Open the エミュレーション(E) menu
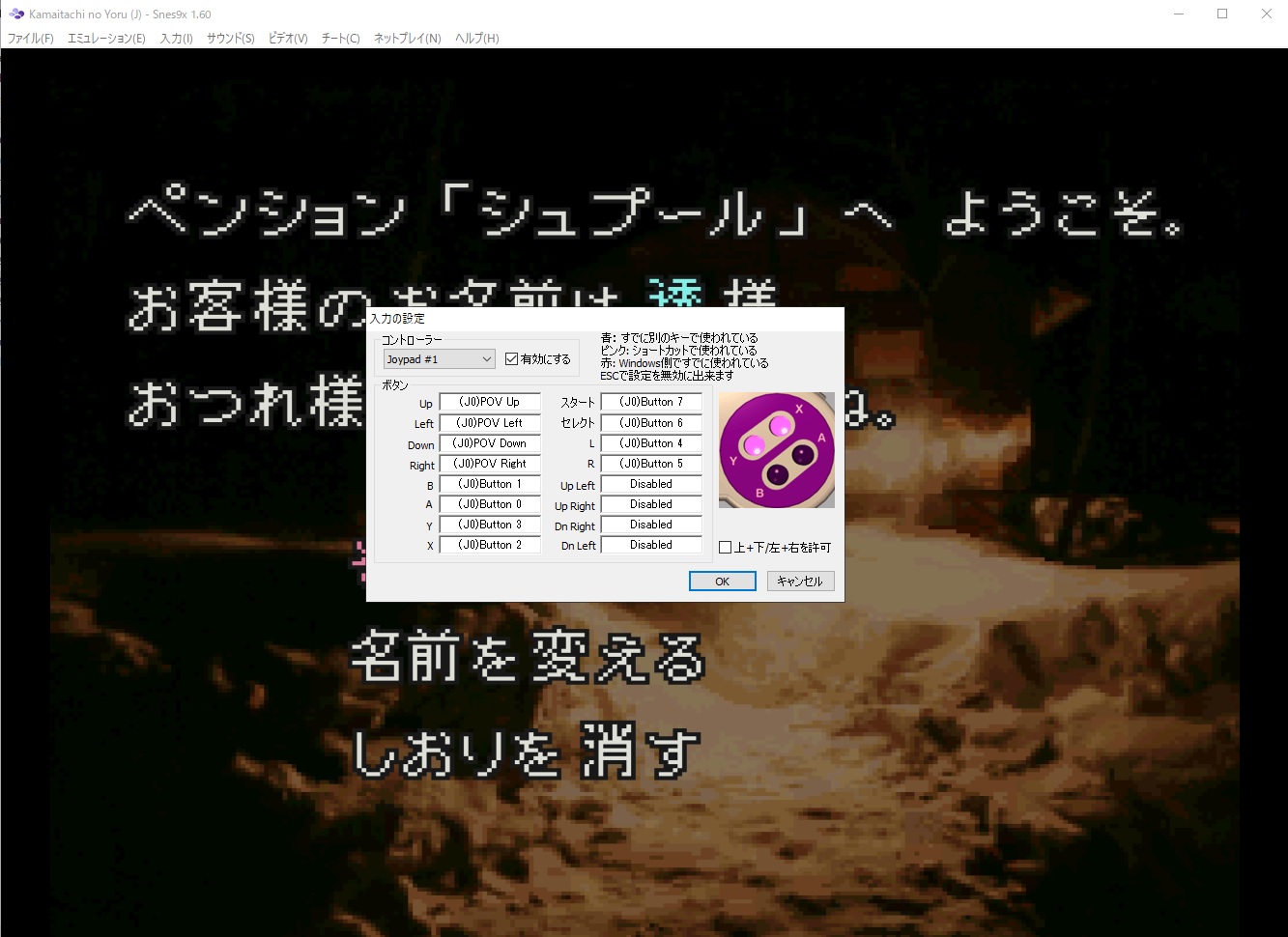The image size is (1288, 937). (106, 39)
